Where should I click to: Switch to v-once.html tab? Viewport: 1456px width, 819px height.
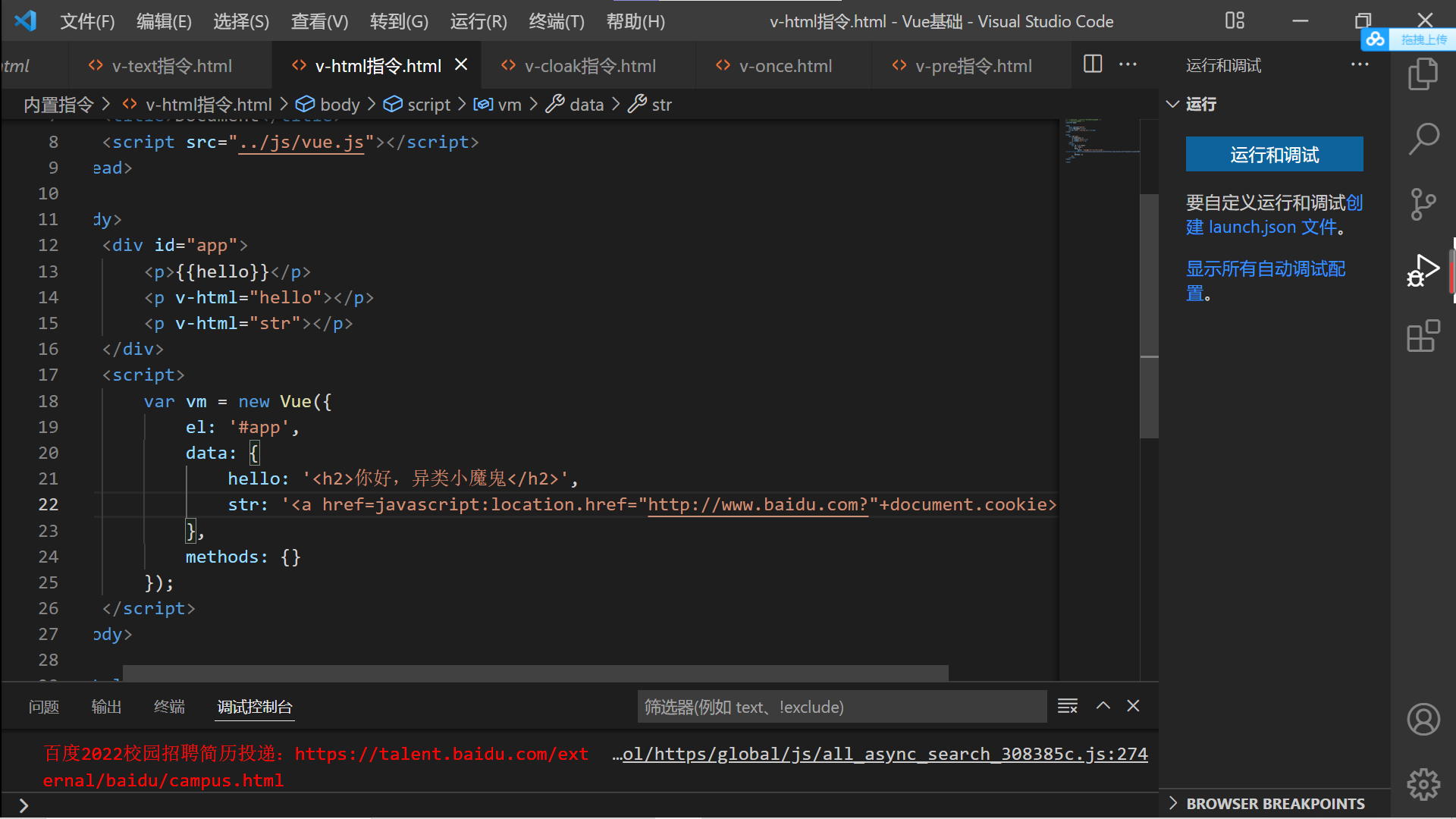pyautogui.click(x=785, y=66)
